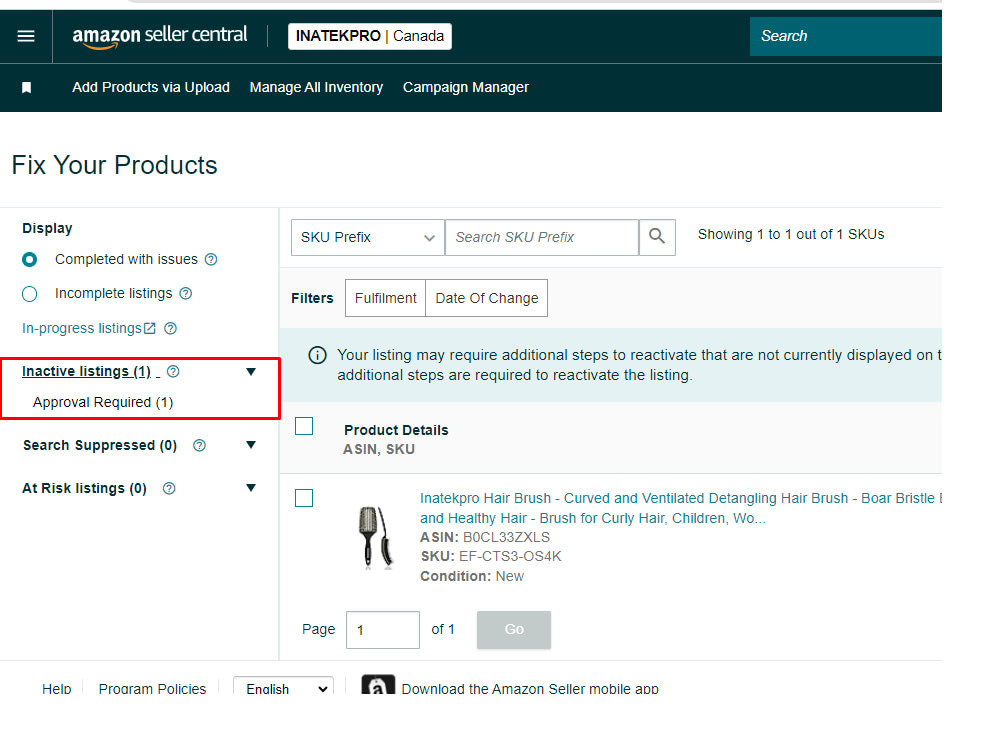The height and width of the screenshot is (750, 1000).
Task: Open the Date Of Change filter
Action: [x=487, y=298]
